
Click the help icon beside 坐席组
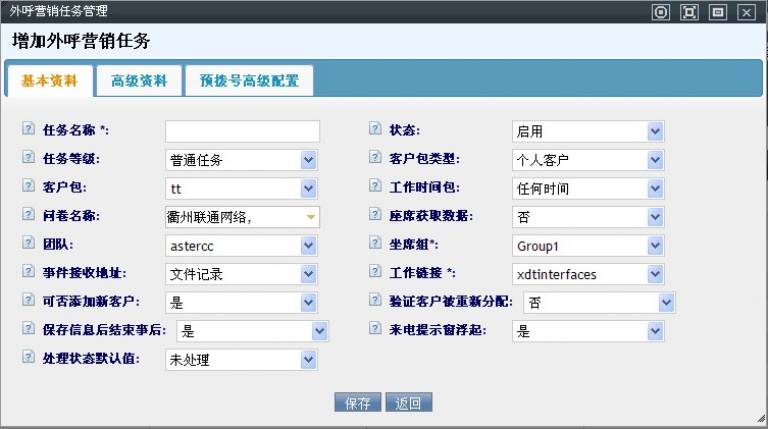375,243
